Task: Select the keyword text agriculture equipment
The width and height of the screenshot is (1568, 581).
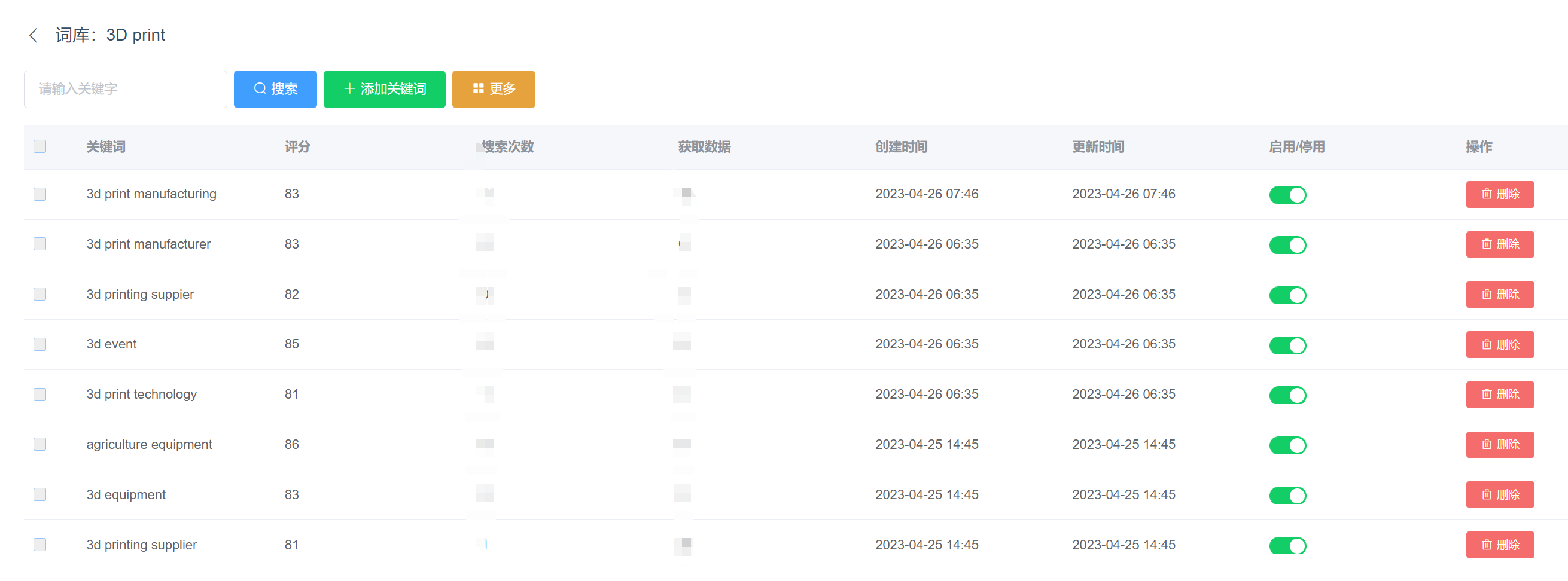Action: pos(149,445)
